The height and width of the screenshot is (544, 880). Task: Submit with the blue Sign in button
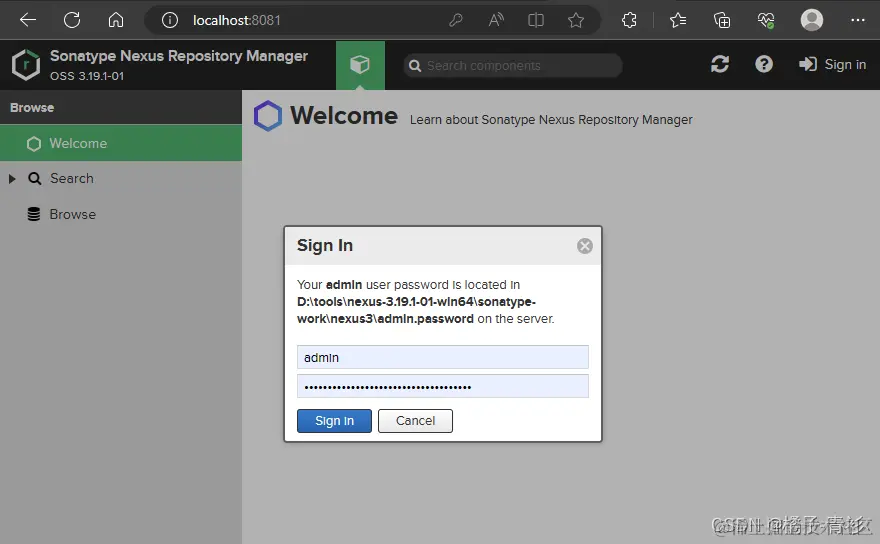(x=334, y=421)
